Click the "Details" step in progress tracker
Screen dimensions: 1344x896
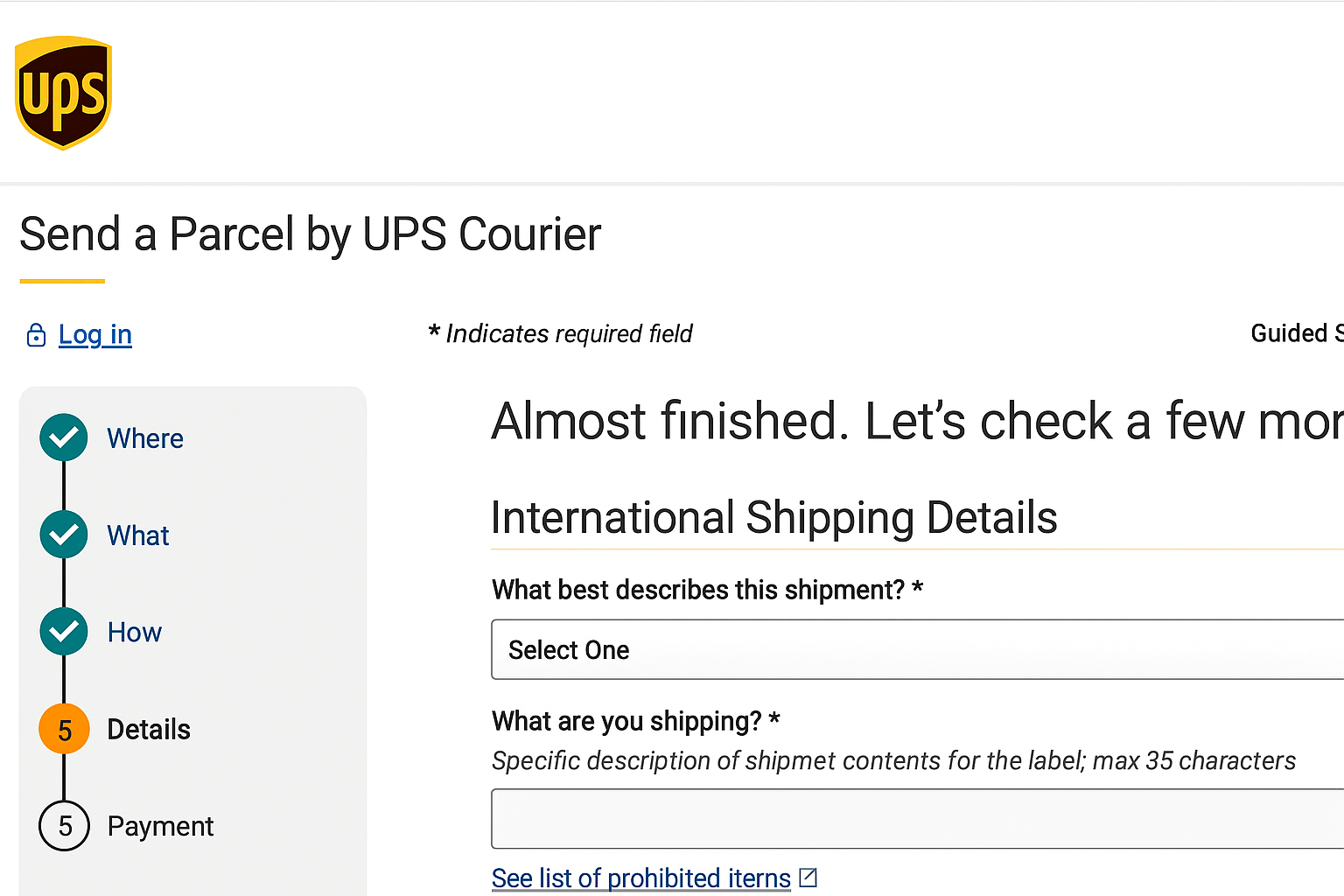tap(148, 729)
